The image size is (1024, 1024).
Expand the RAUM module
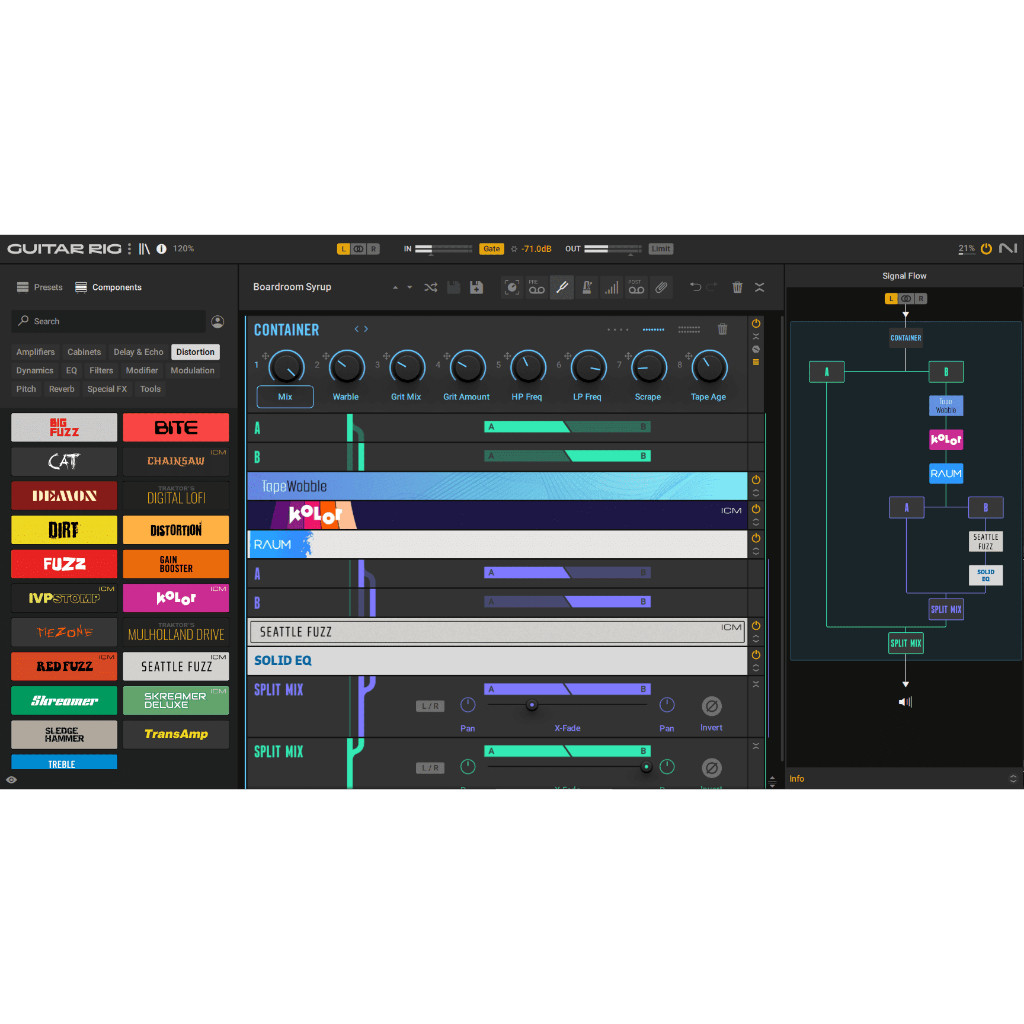(756, 551)
